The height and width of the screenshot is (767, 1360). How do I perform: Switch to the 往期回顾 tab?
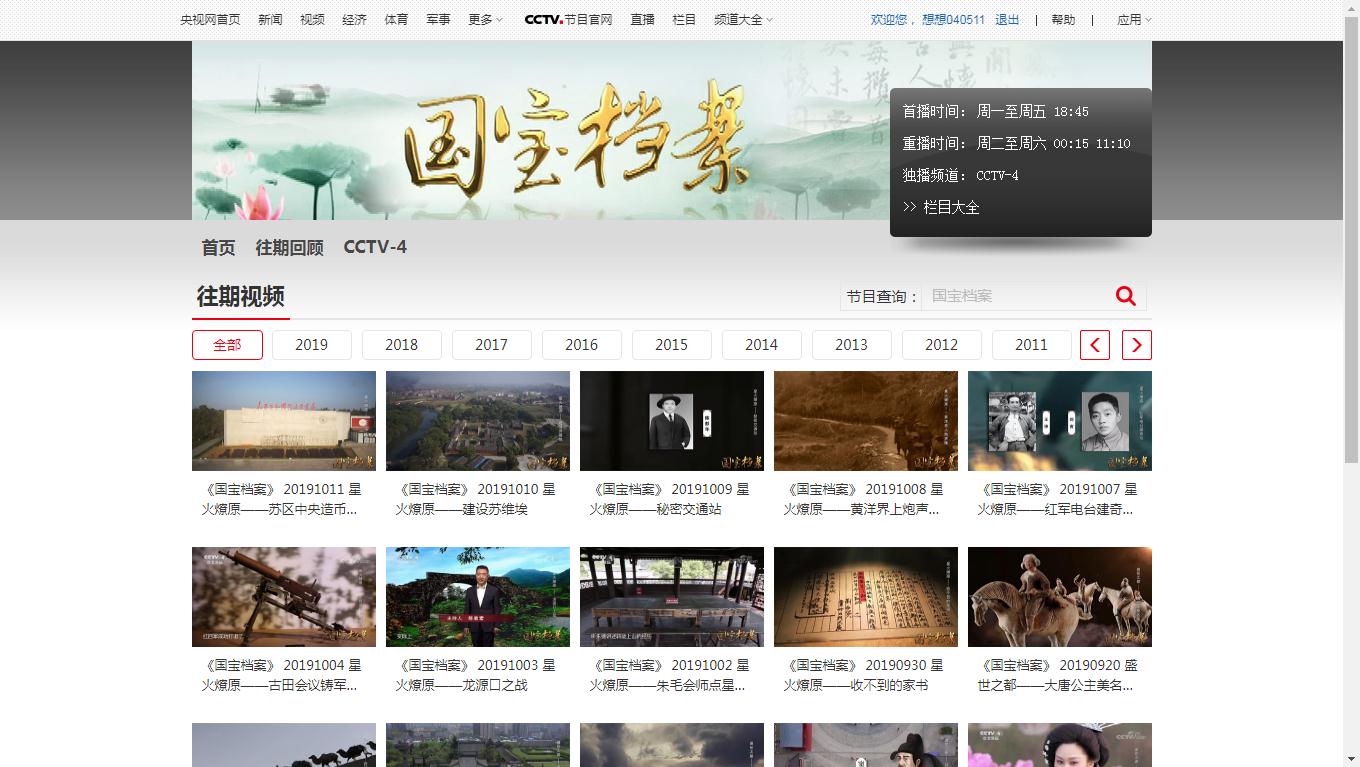[289, 247]
